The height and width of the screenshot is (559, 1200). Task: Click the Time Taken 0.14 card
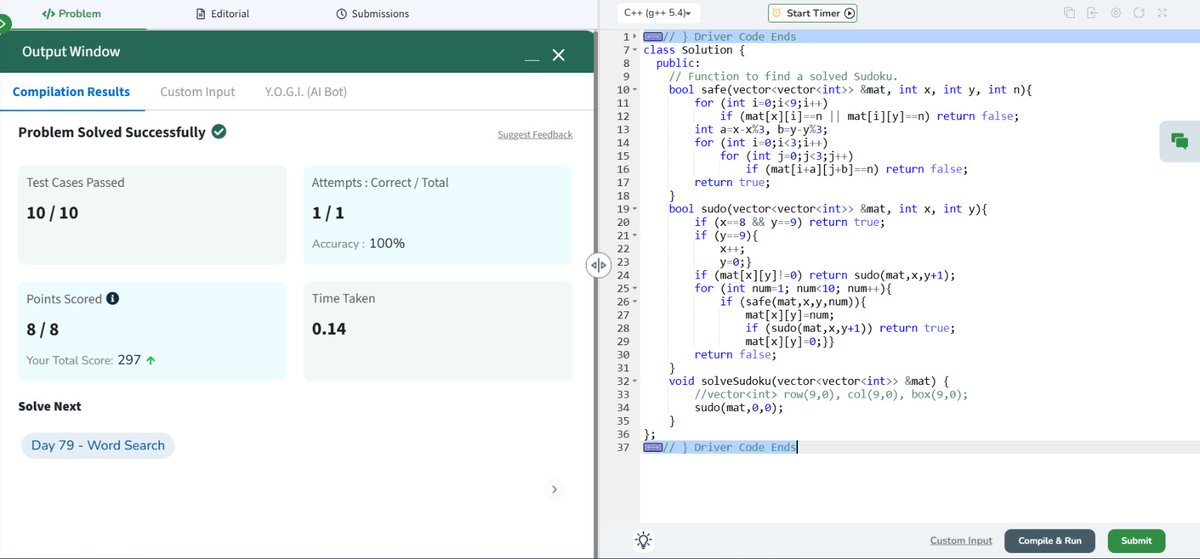click(x=438, y=330)
